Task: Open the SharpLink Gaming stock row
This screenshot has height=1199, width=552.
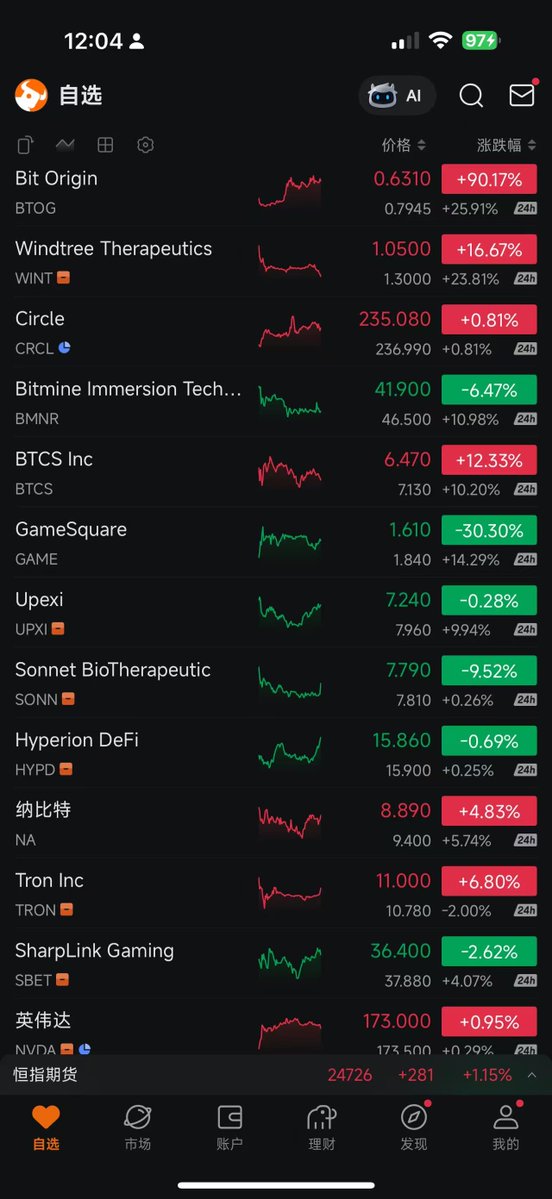Action: [x=276, y=963]
